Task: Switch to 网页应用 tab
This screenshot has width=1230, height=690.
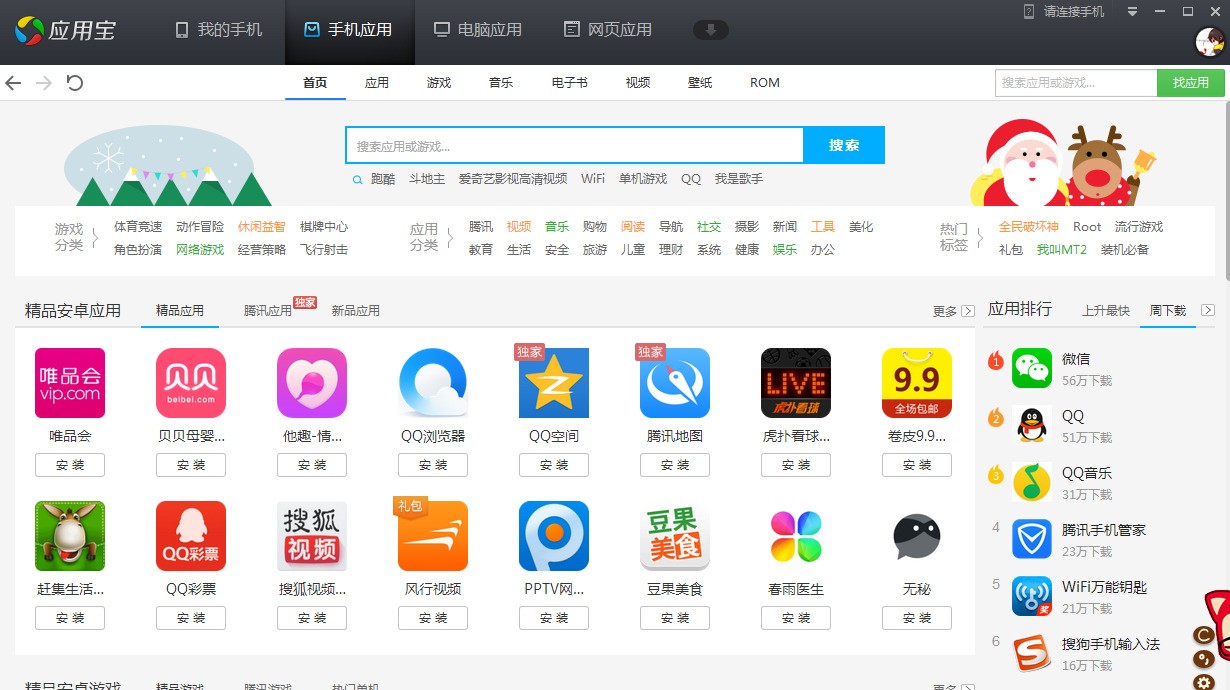Action: 608,30
